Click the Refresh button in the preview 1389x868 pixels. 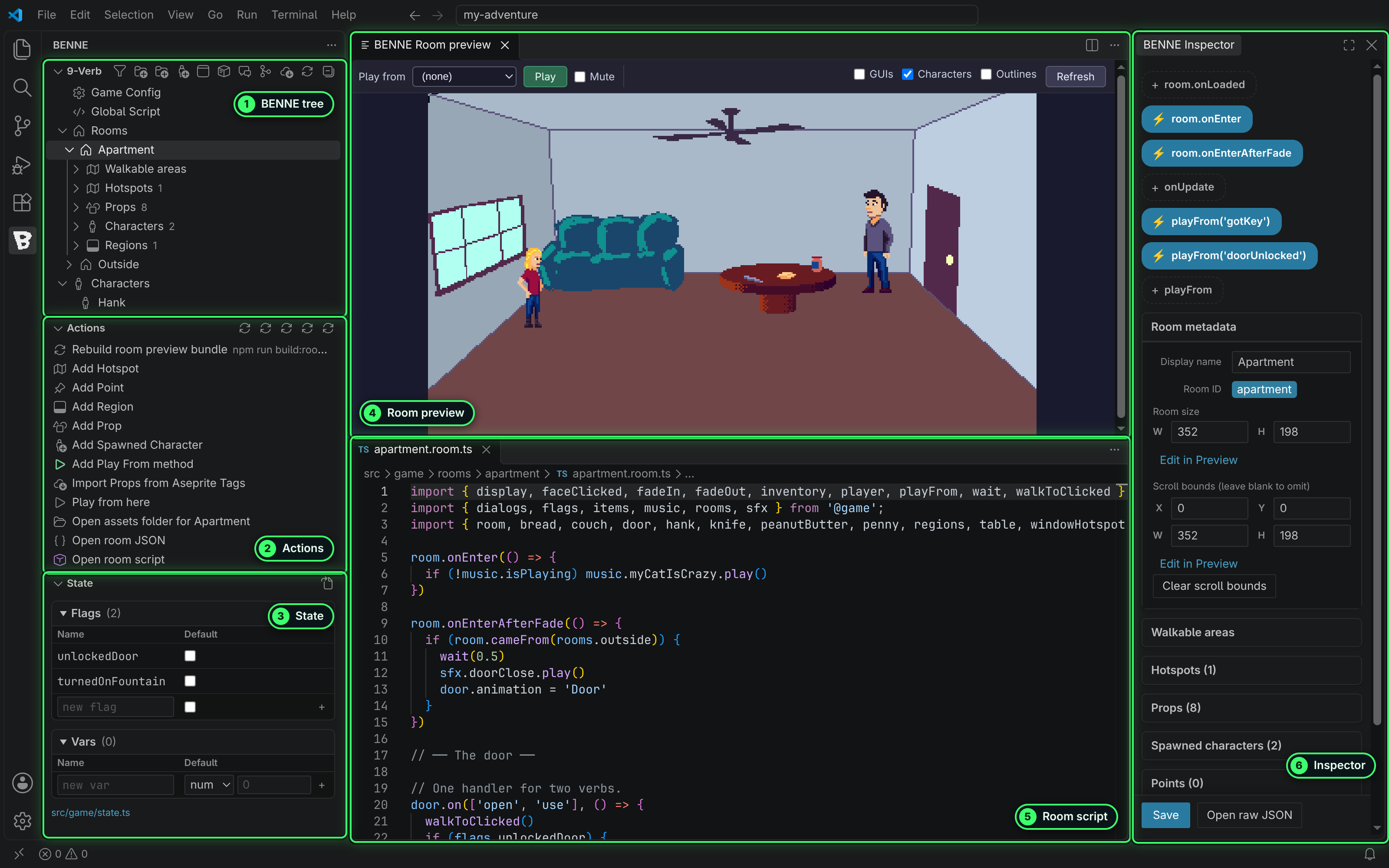point(1075,76)
